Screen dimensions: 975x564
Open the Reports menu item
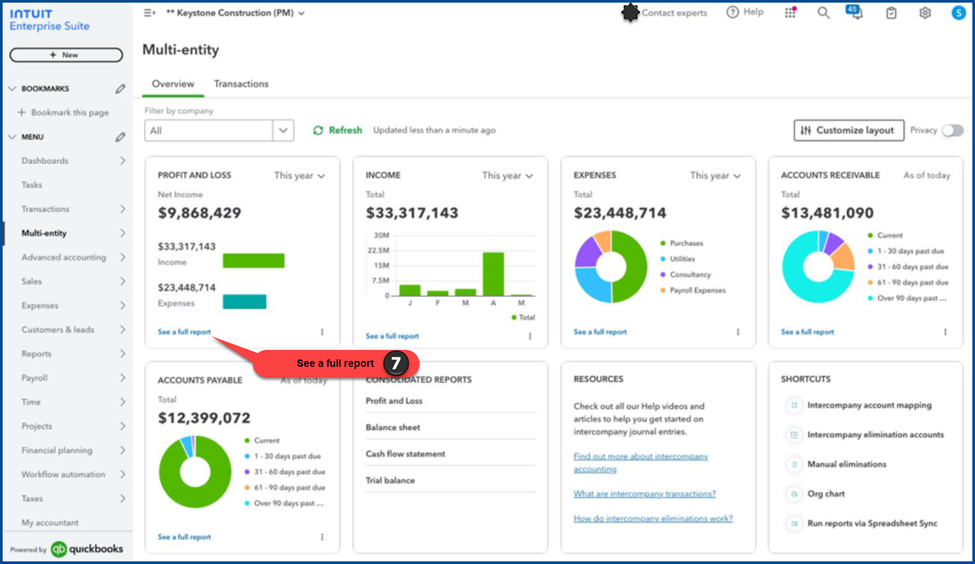pos(37,354)
